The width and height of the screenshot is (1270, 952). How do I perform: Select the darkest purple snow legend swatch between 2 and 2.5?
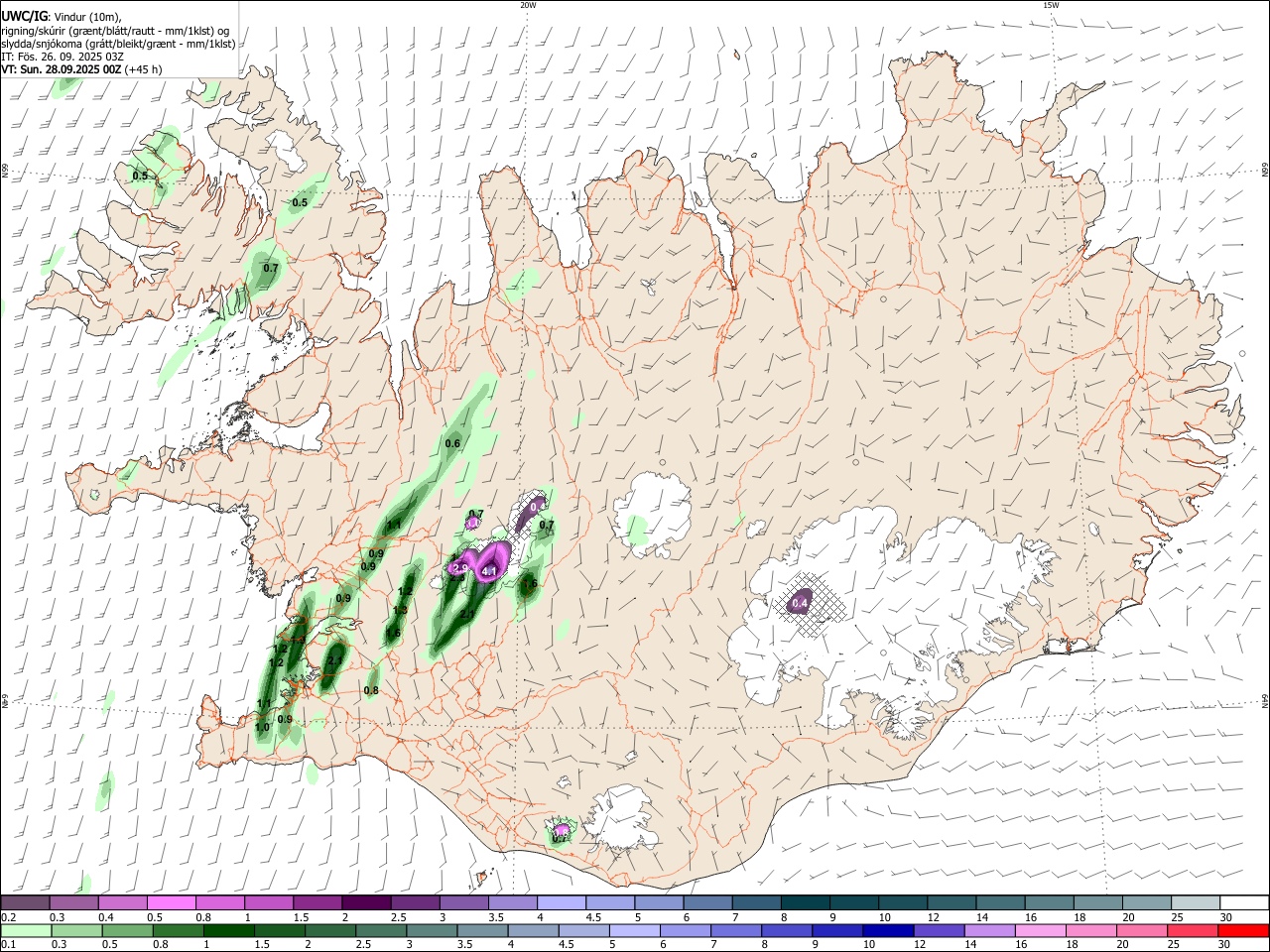coord(365,903)
